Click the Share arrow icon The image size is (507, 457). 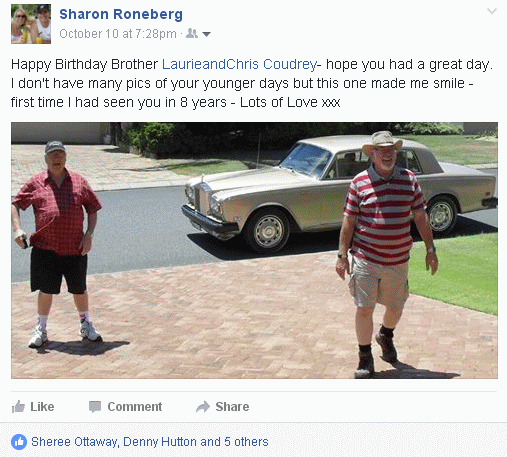click(203, 407)
